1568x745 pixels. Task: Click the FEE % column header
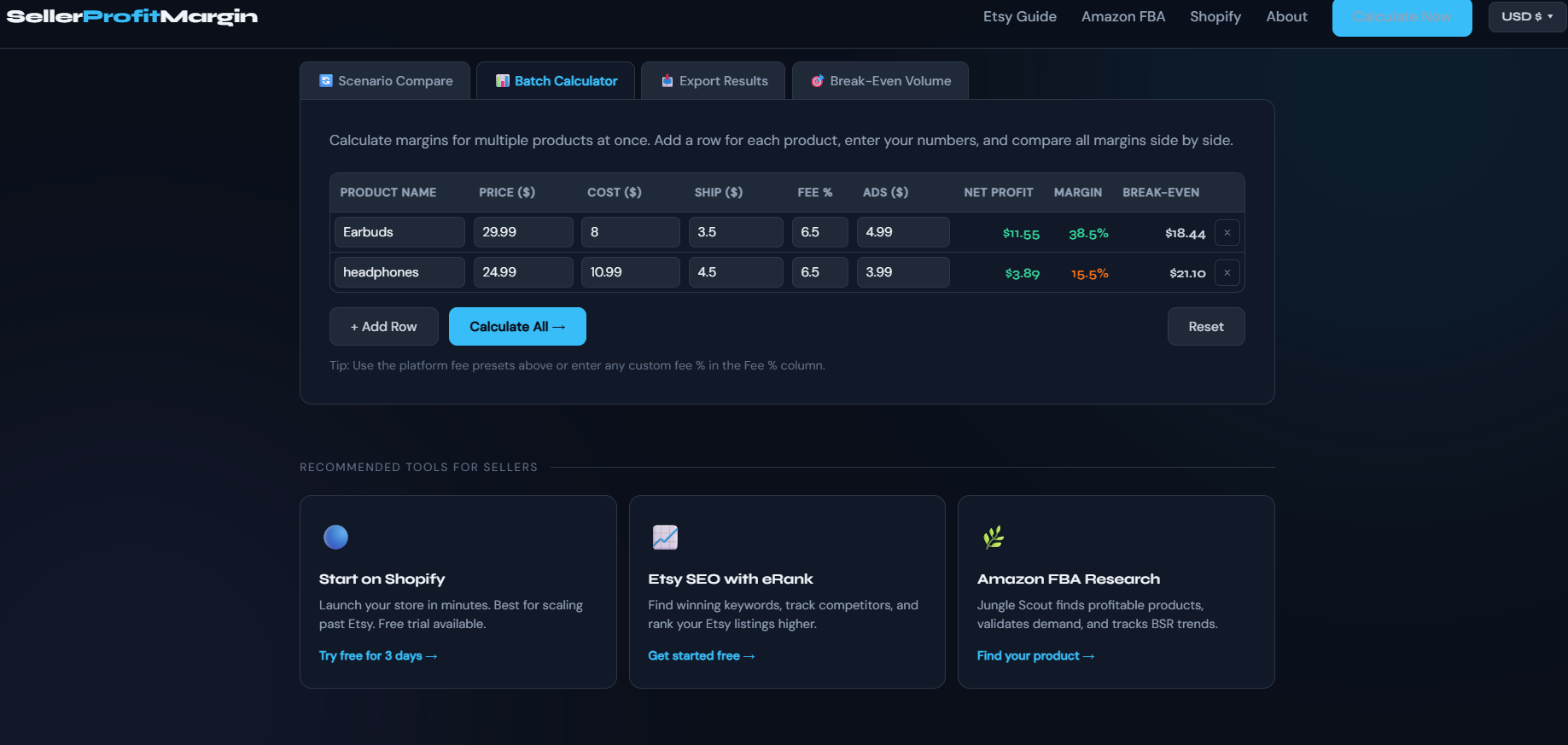815,193
